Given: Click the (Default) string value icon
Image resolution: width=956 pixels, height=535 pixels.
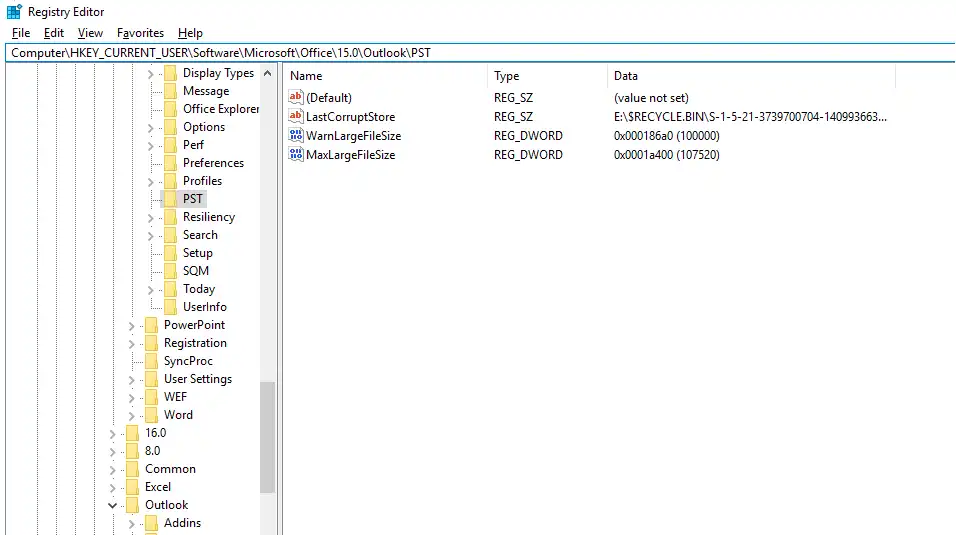Looking at the screenshot, I should pyautogui.click(x=296, y=97).
